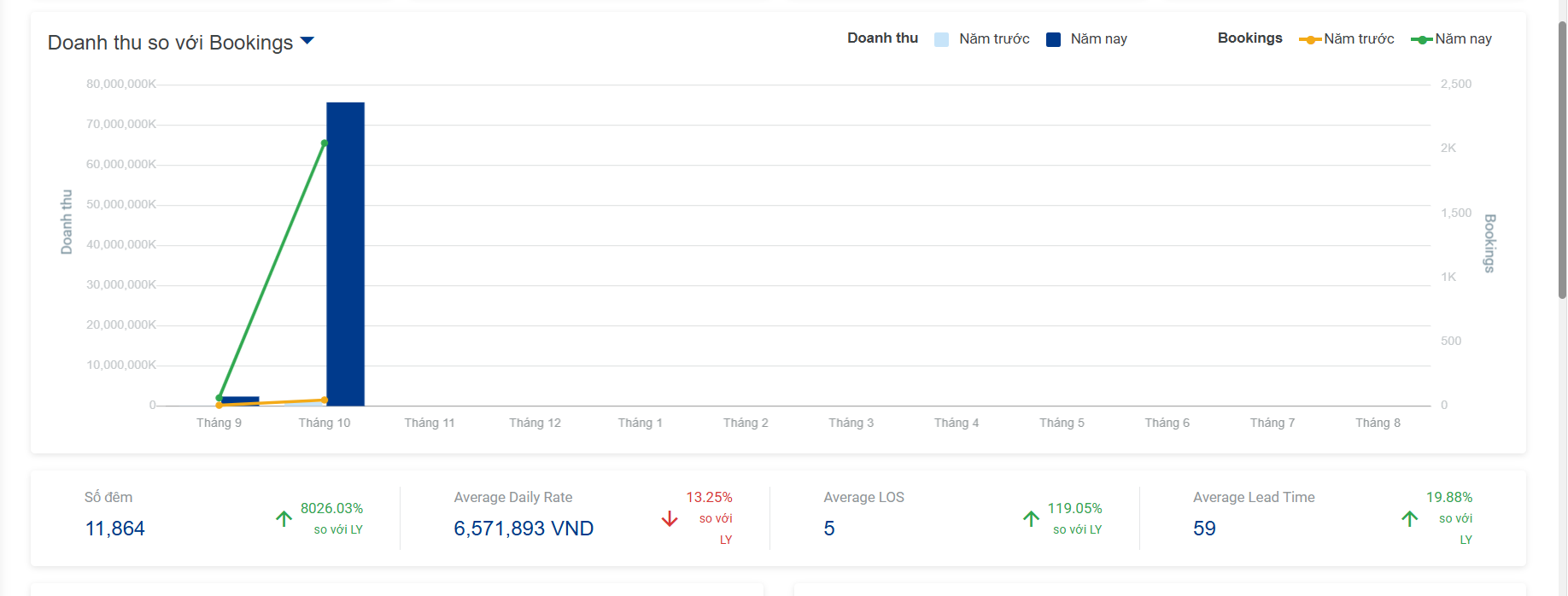Click the "6,571,893 VND" daily rate value
1568x596 pixels.
[x=524, y=529]
